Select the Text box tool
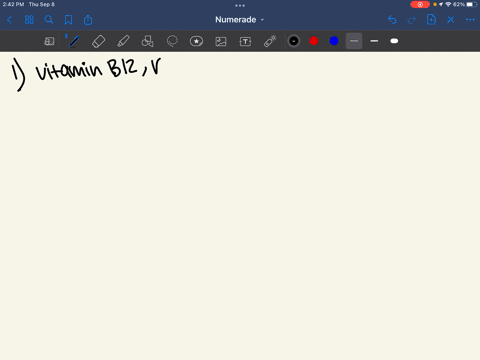 (x=245, y=41)
